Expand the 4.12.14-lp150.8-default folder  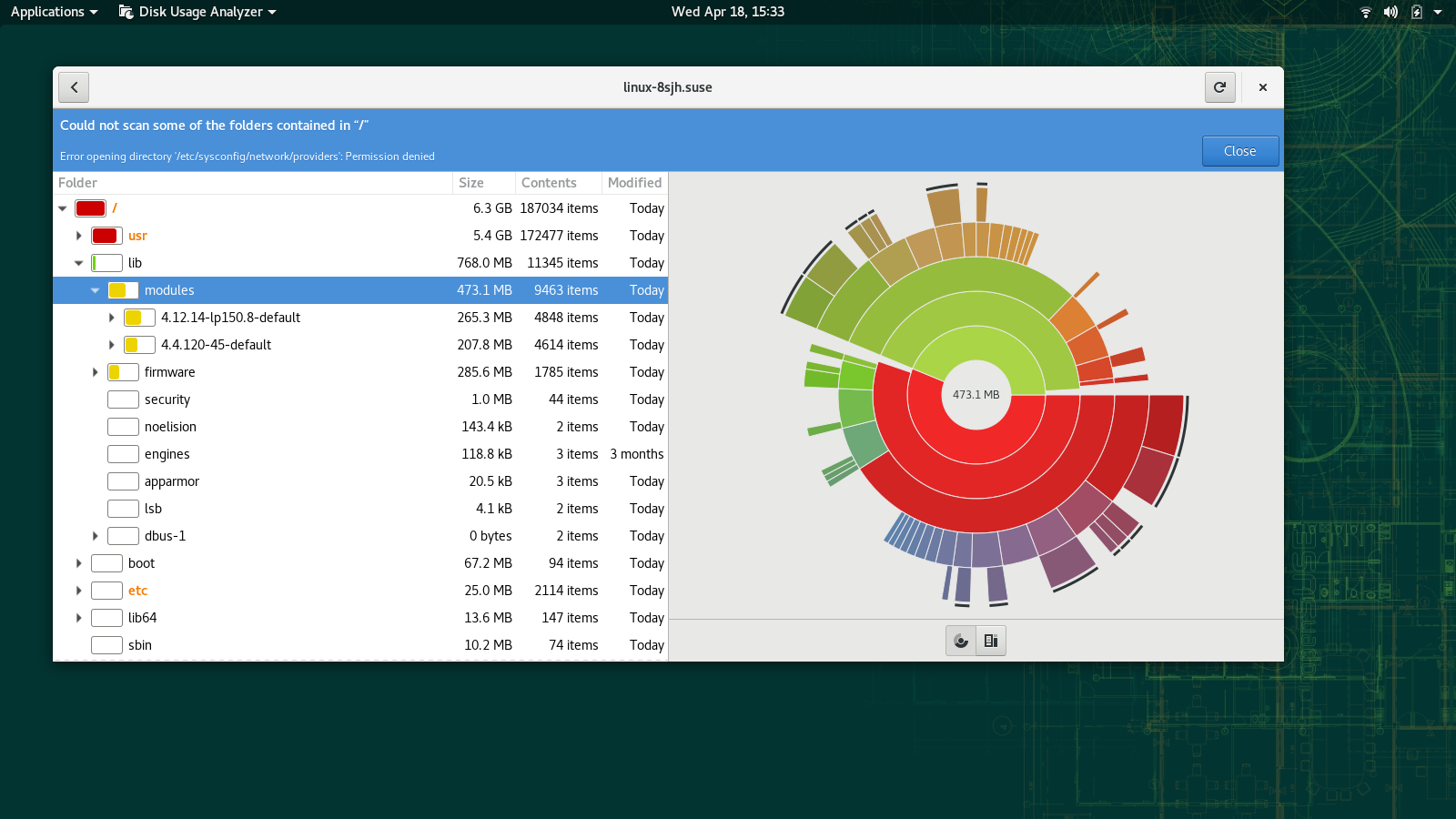112,318
